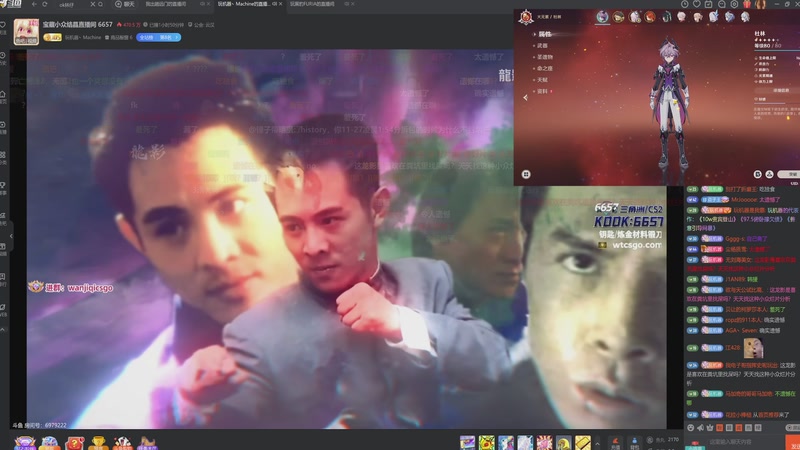Open the 武器 weapon menu item
The width and height of the screenshot is (800, 450).
pos(542,45)
